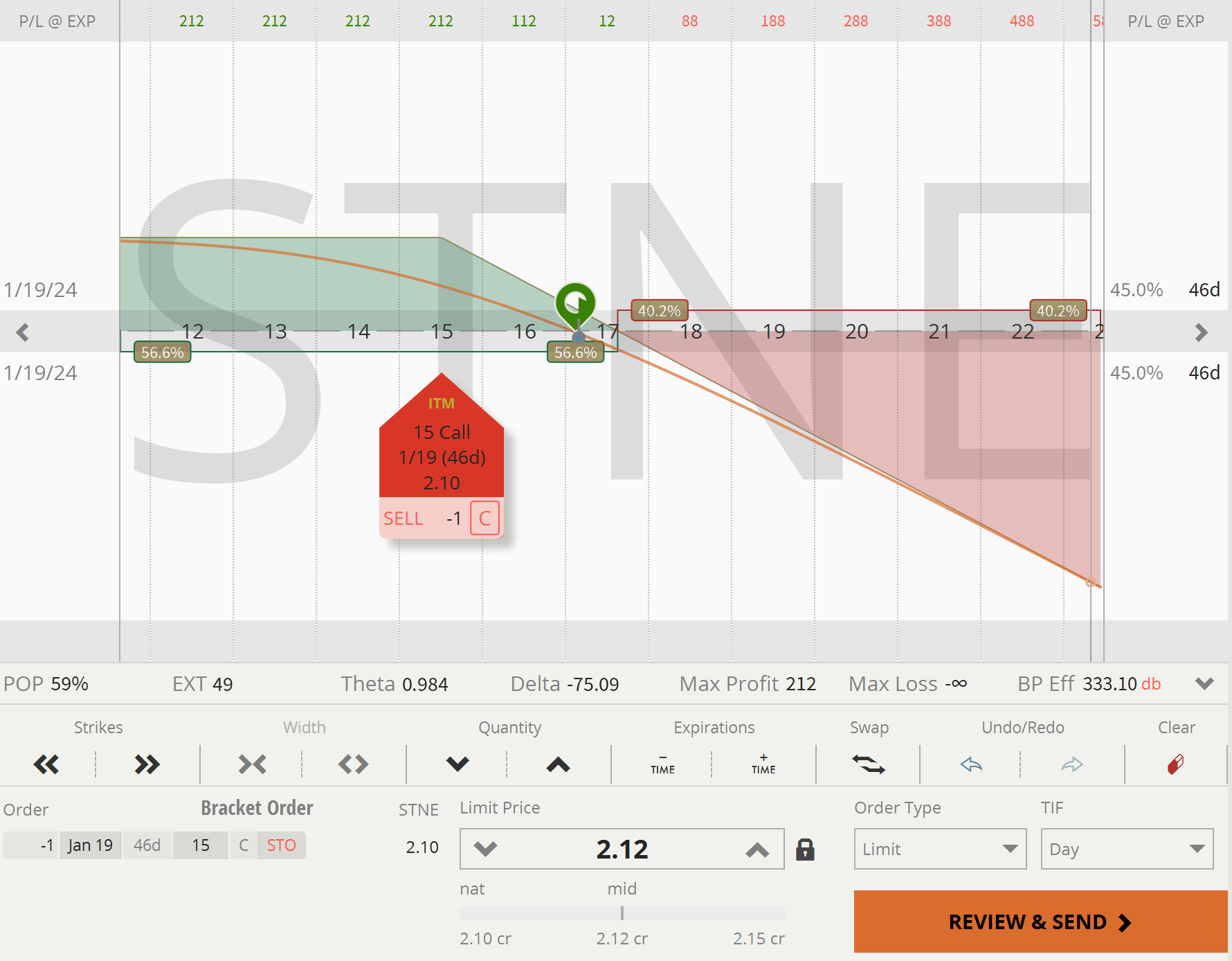Expand the stats row chevron
This screenshot has height=961, width=1232.
coord(1204,683)
